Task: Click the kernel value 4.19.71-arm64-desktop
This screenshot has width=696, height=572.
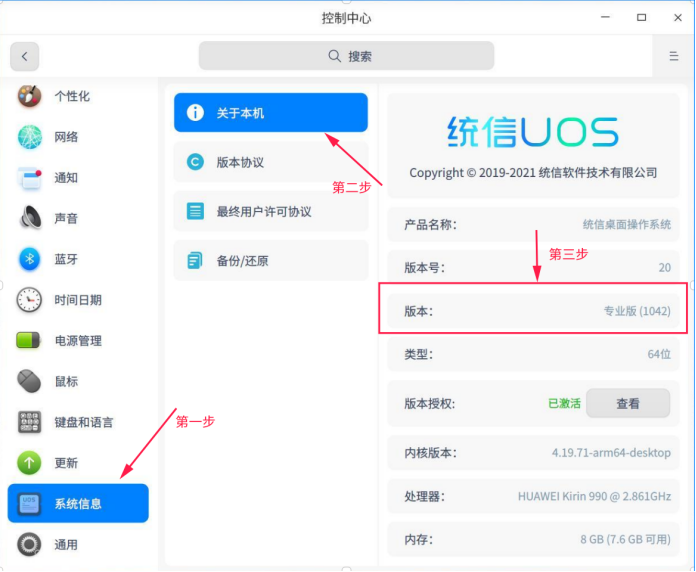Action: click(x=611, y=453)
